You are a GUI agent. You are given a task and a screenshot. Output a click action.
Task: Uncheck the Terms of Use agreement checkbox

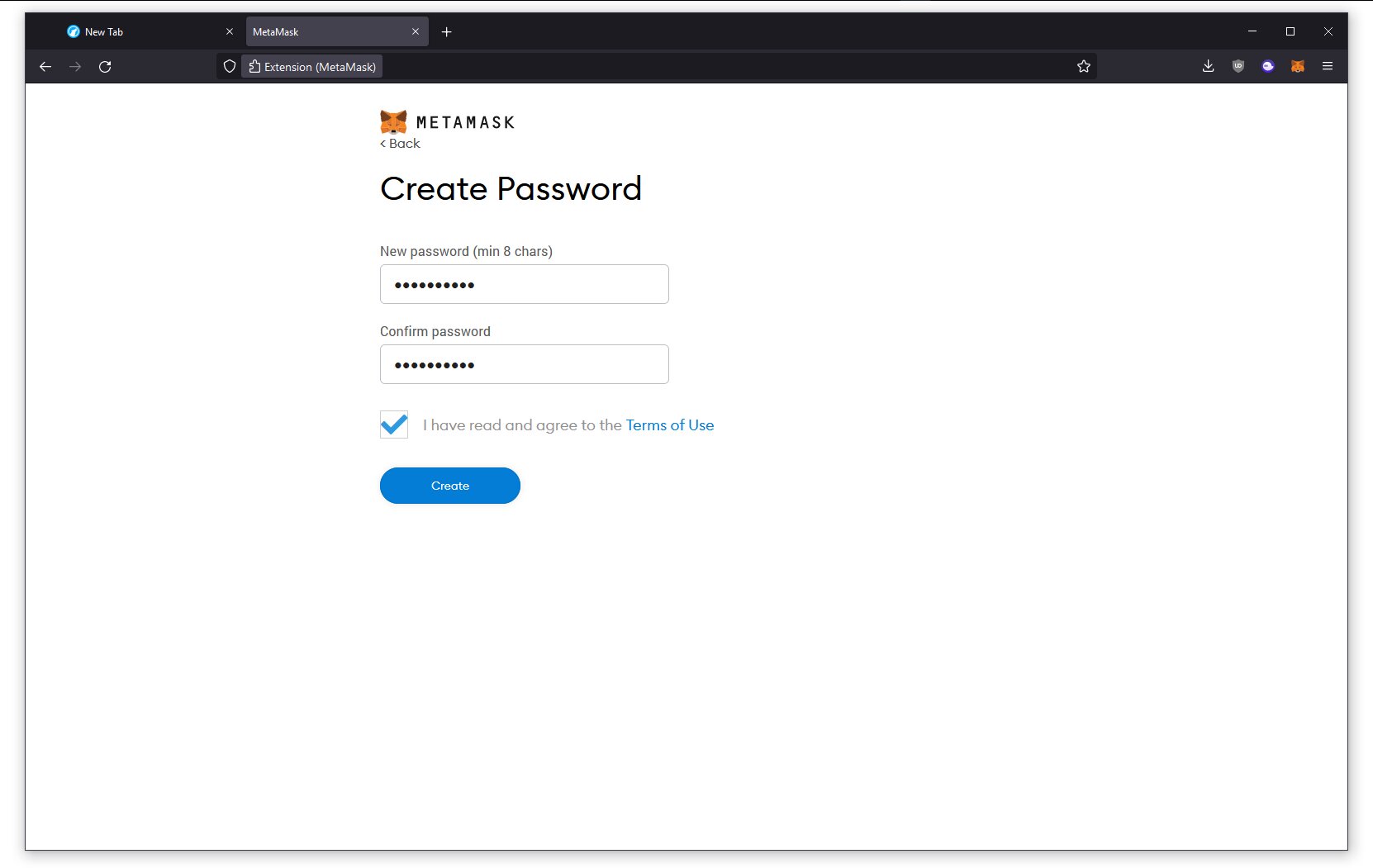[394, 425]
